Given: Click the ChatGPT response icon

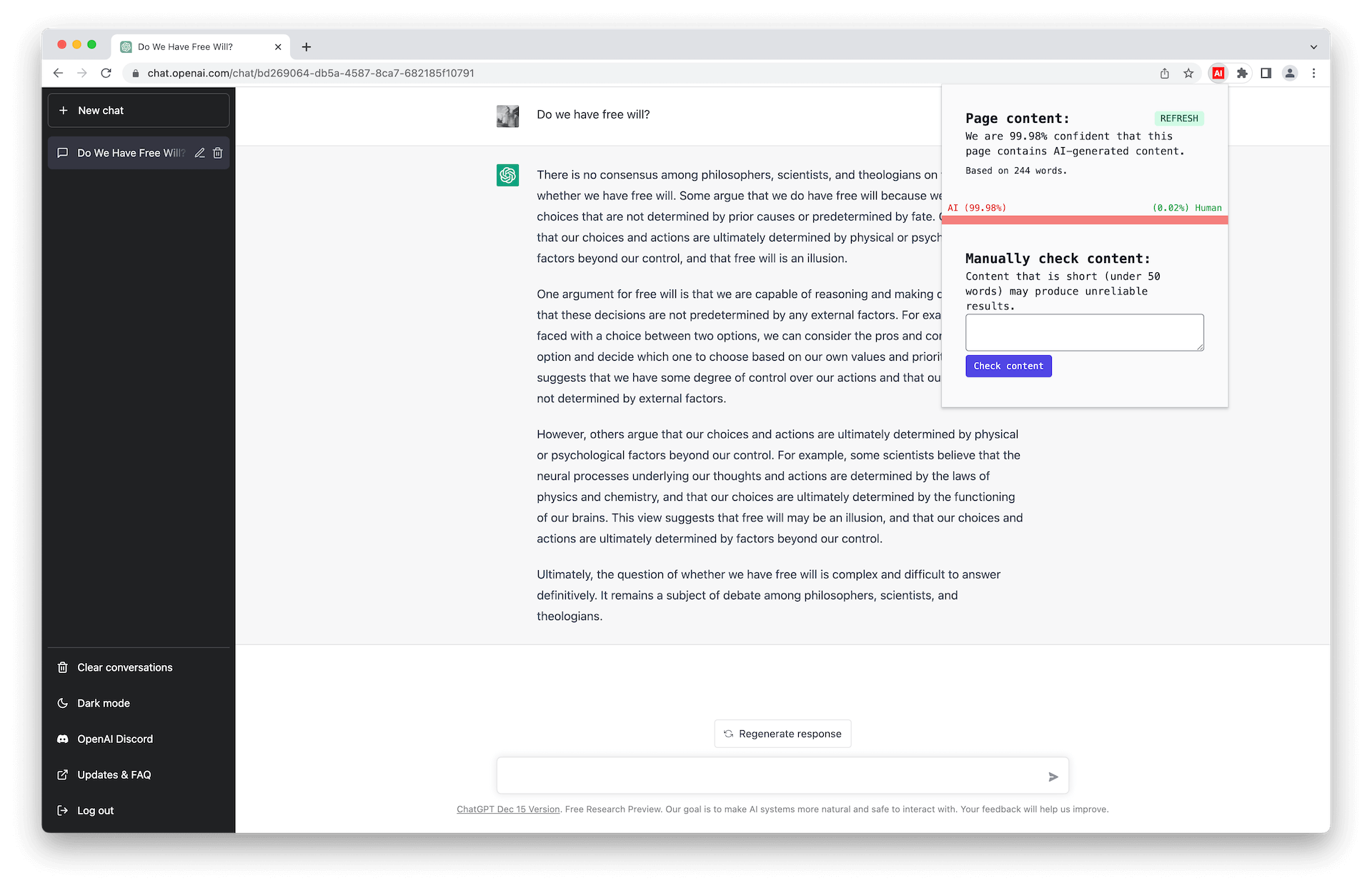Looking at the screenshot, I should coord(506,175).
